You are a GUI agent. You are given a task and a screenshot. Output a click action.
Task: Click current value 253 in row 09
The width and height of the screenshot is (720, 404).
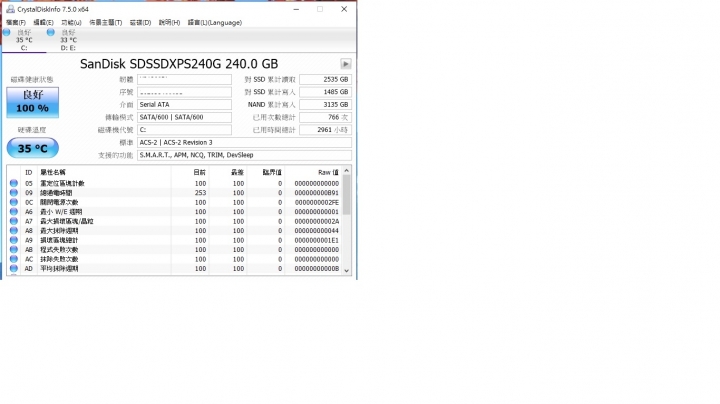click(x=200, y=193)
